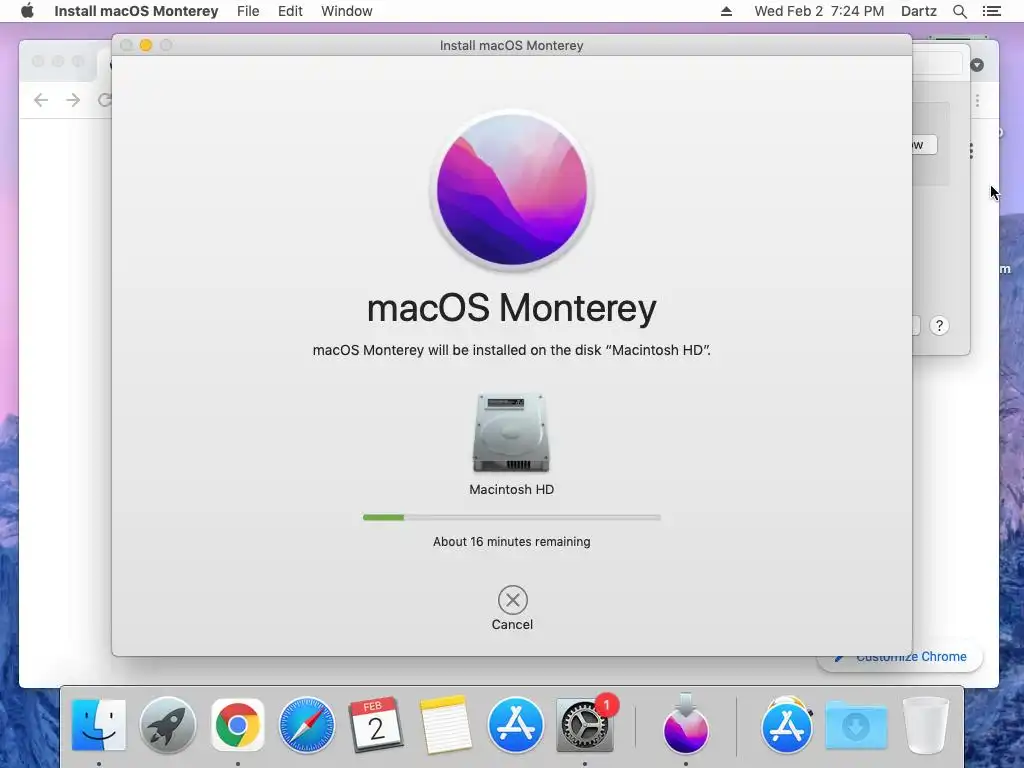Open Spotlight search magnifier icon
Image resolution: width=1024 pixels, height=768 pixels.
(x=960, y=11)
